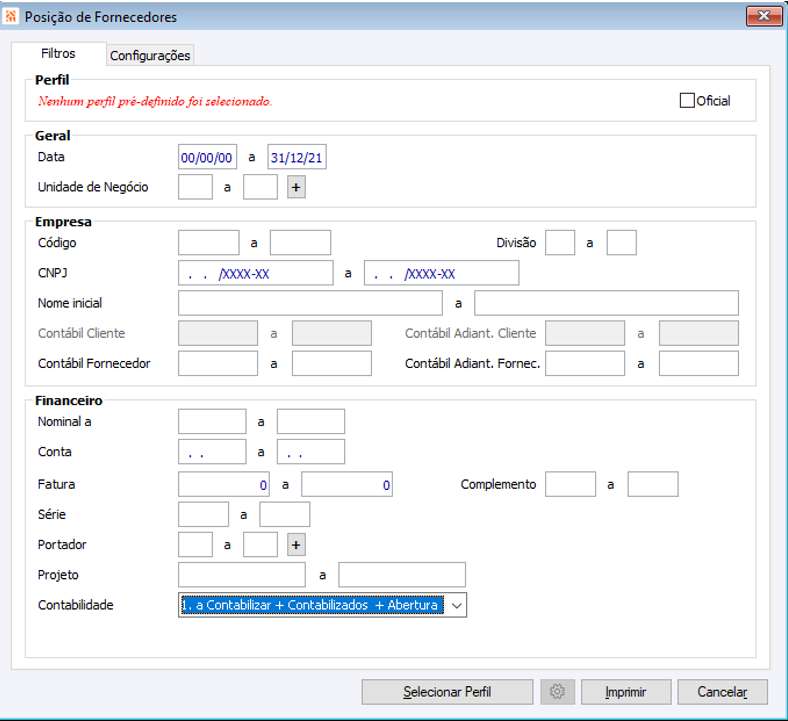Click the second Contábil Adiant. Fornec. field
This screenshot has width=788, height=721.
tap(699, 363)
